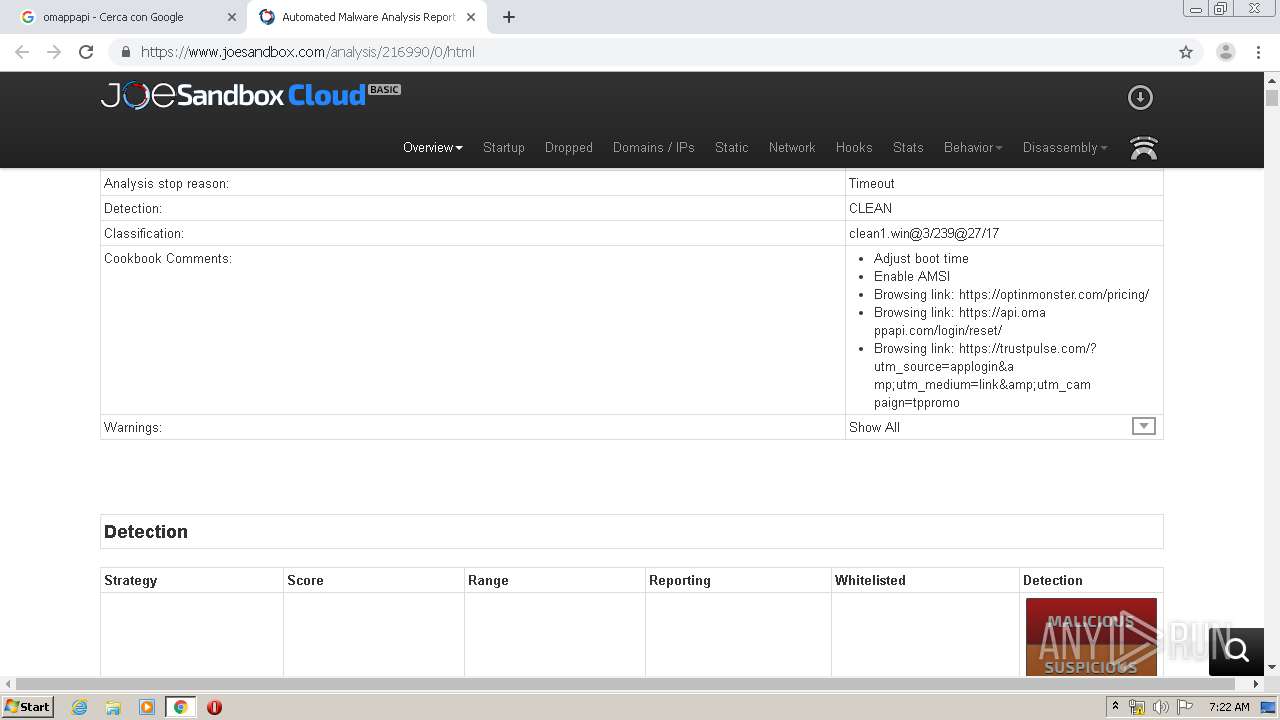The image size is (1280, 720).
Task: Open the Chrome three-dot menu
Action: (x=1258, y=52)
